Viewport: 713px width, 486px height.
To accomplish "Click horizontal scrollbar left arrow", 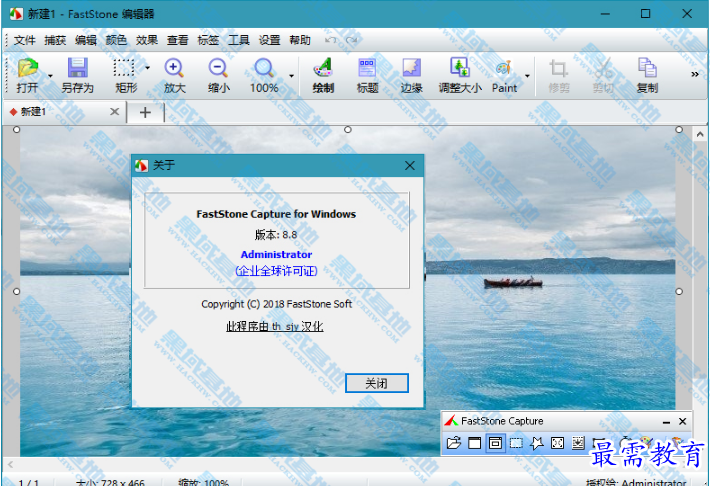I will [x=10, y=465].
